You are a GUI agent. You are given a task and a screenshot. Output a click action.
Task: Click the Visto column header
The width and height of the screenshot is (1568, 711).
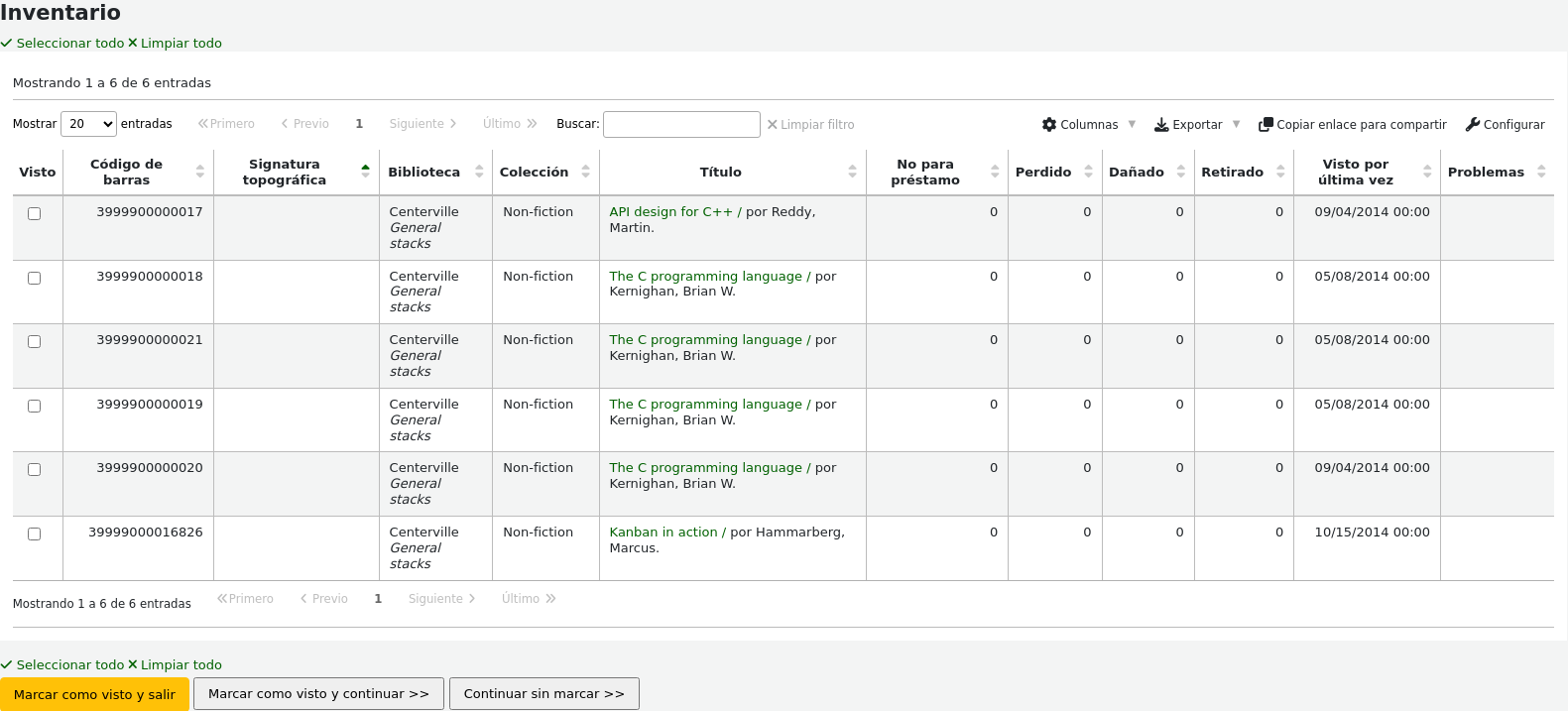click(38, 173)
